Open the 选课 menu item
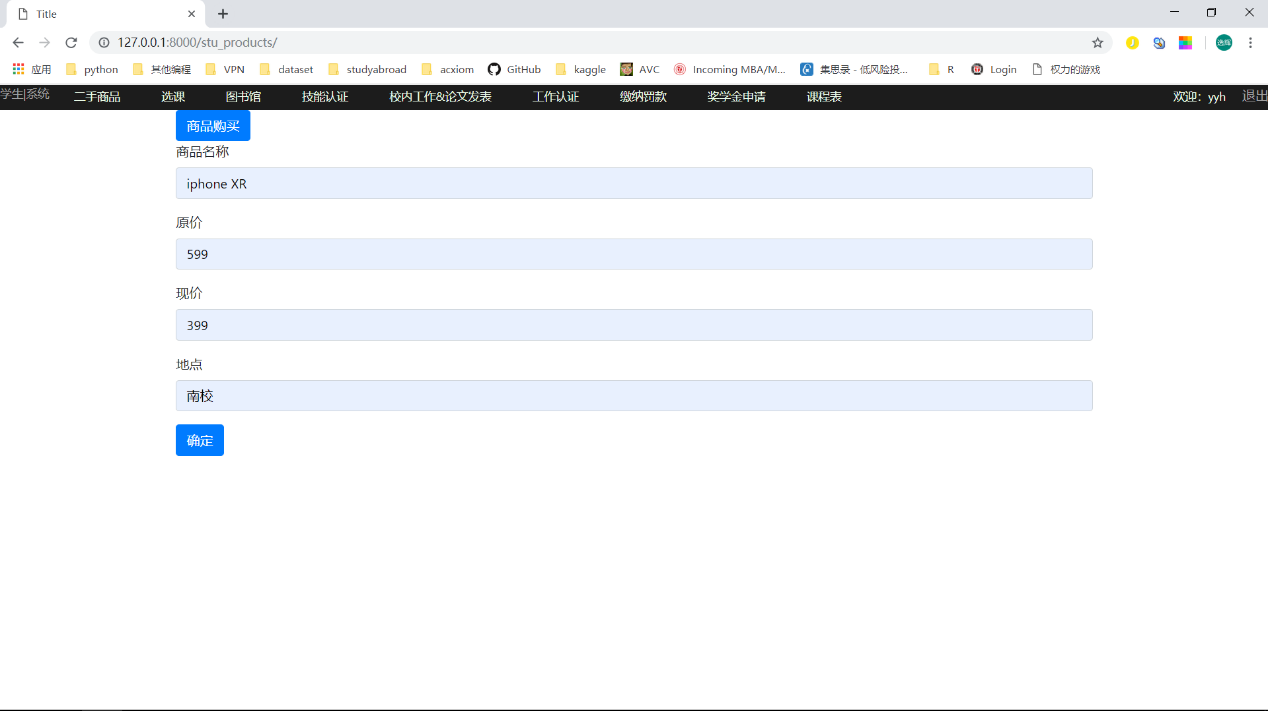The height and width of the screenshot is (711, 1268). (173, 97)
